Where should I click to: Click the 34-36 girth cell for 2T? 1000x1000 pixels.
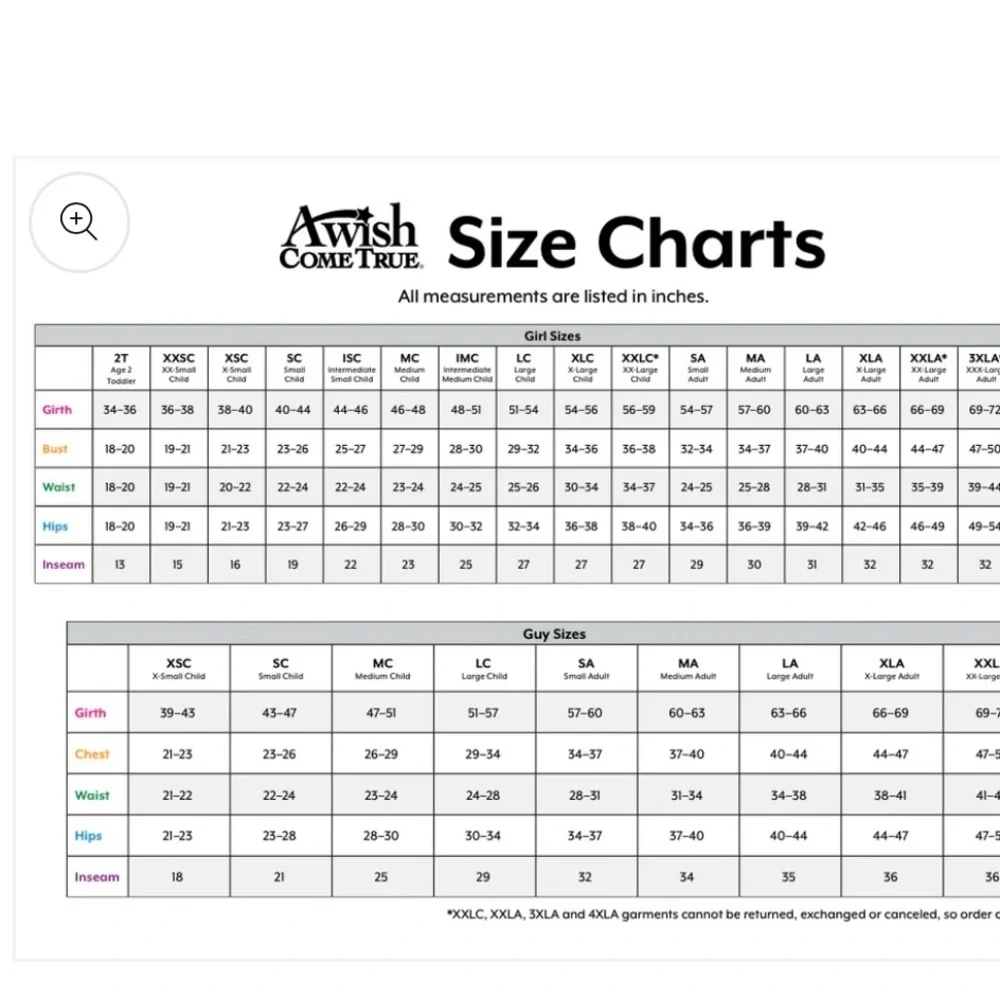120,409
